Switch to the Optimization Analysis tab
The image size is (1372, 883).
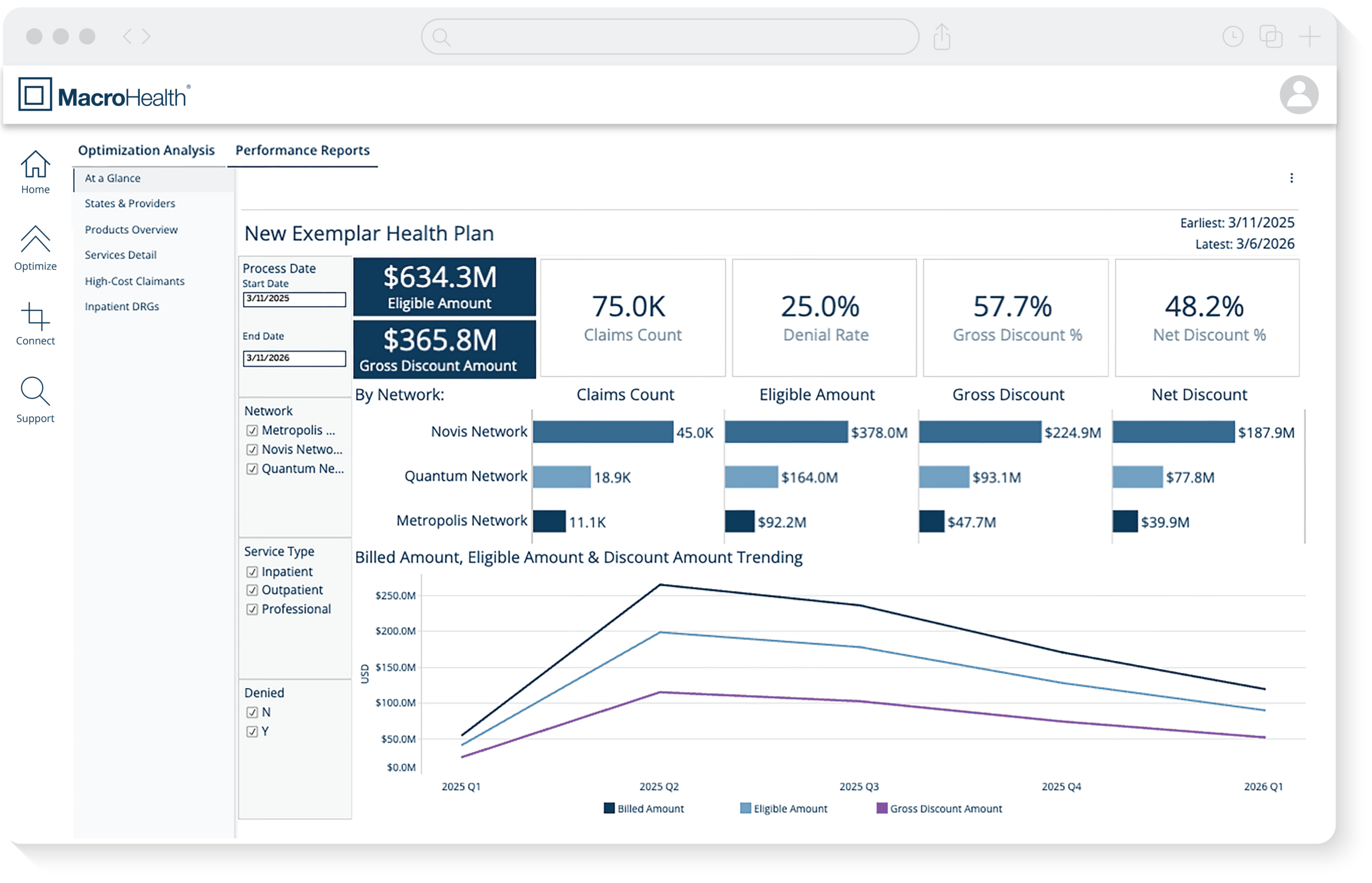point(146,150)
